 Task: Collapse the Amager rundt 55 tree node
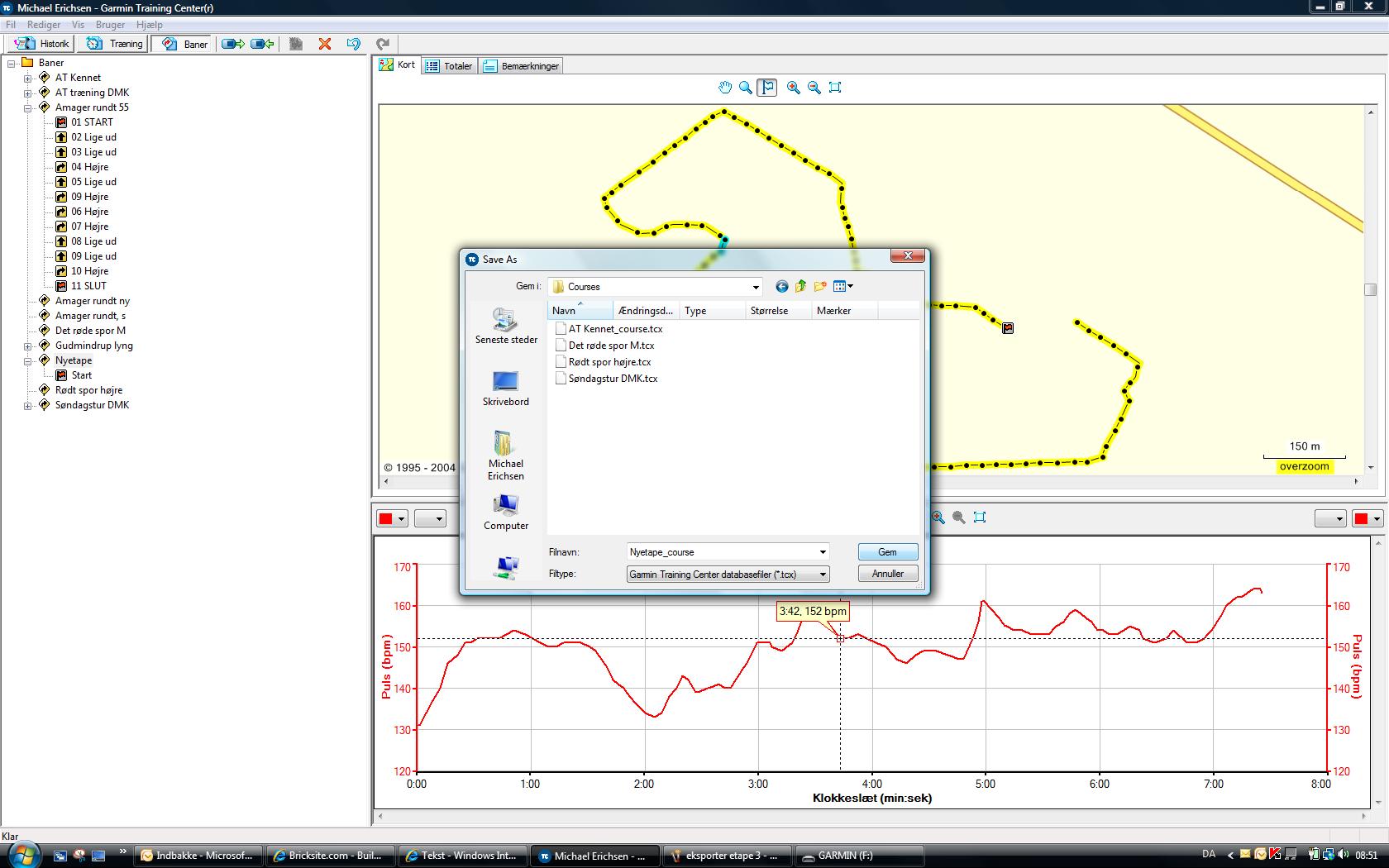pos(27,108)
